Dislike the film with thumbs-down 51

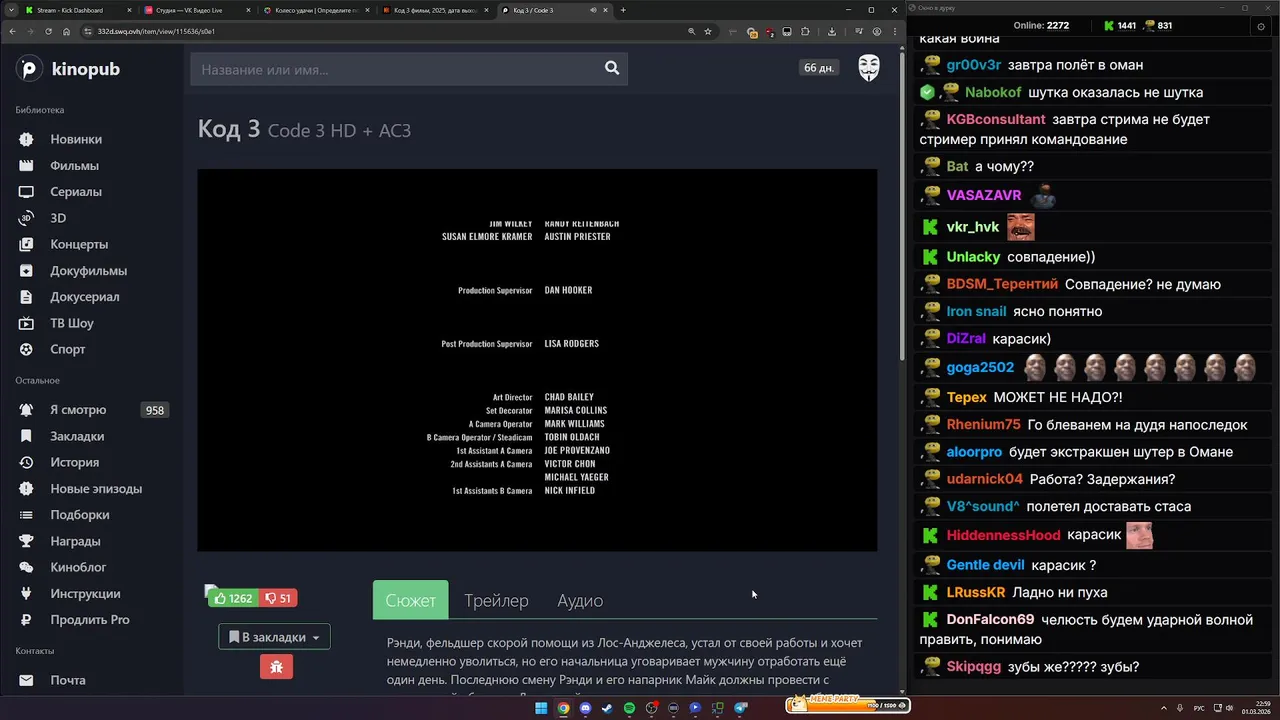278,598
